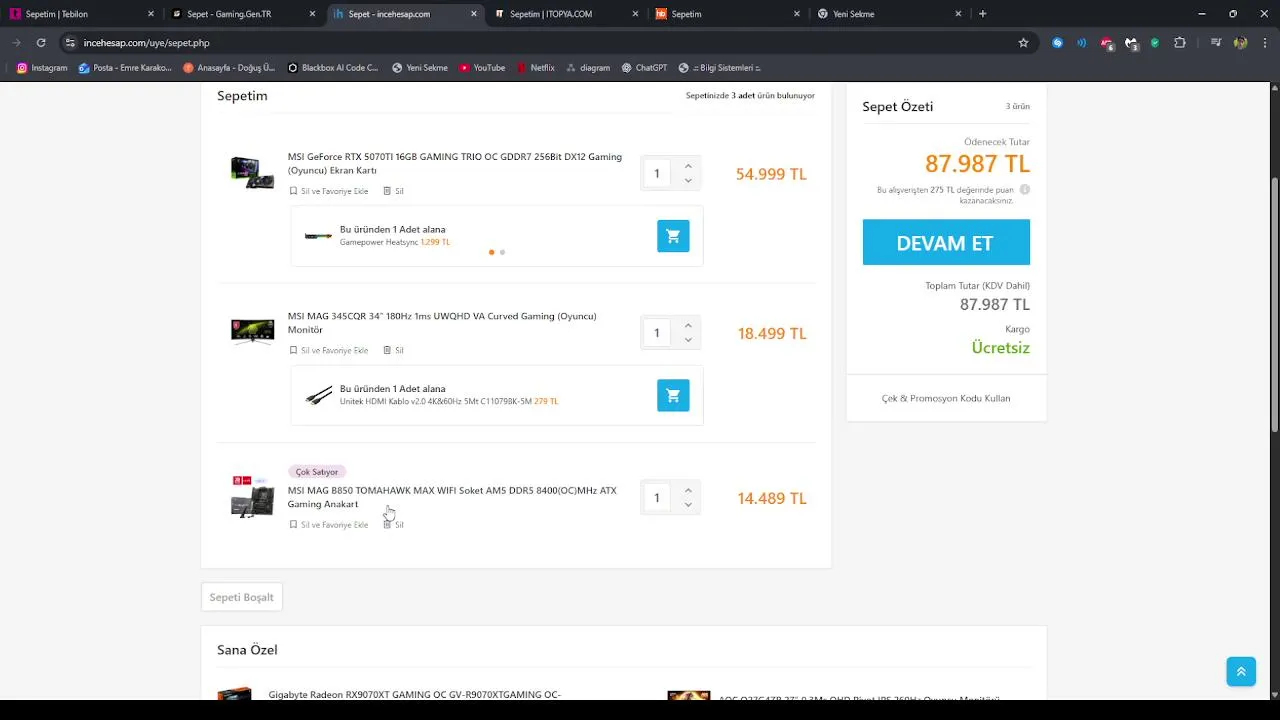Reload the page with the refresh icon
The height and width of the screenshot is (720, 1280).
(x=41, y=43)
